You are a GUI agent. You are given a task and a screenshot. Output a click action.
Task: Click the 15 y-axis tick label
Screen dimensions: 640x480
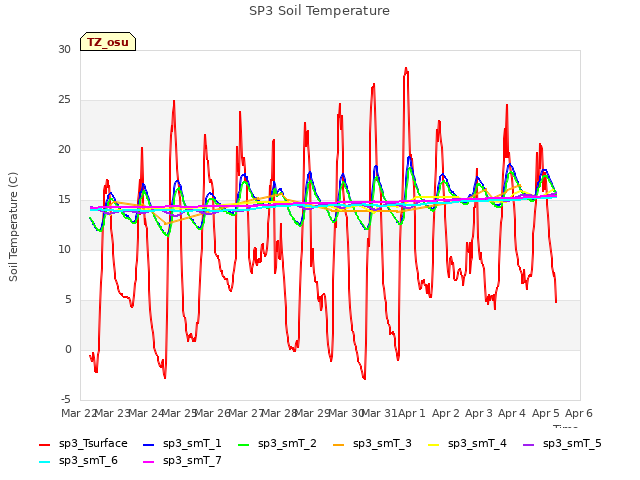point(64,200)
